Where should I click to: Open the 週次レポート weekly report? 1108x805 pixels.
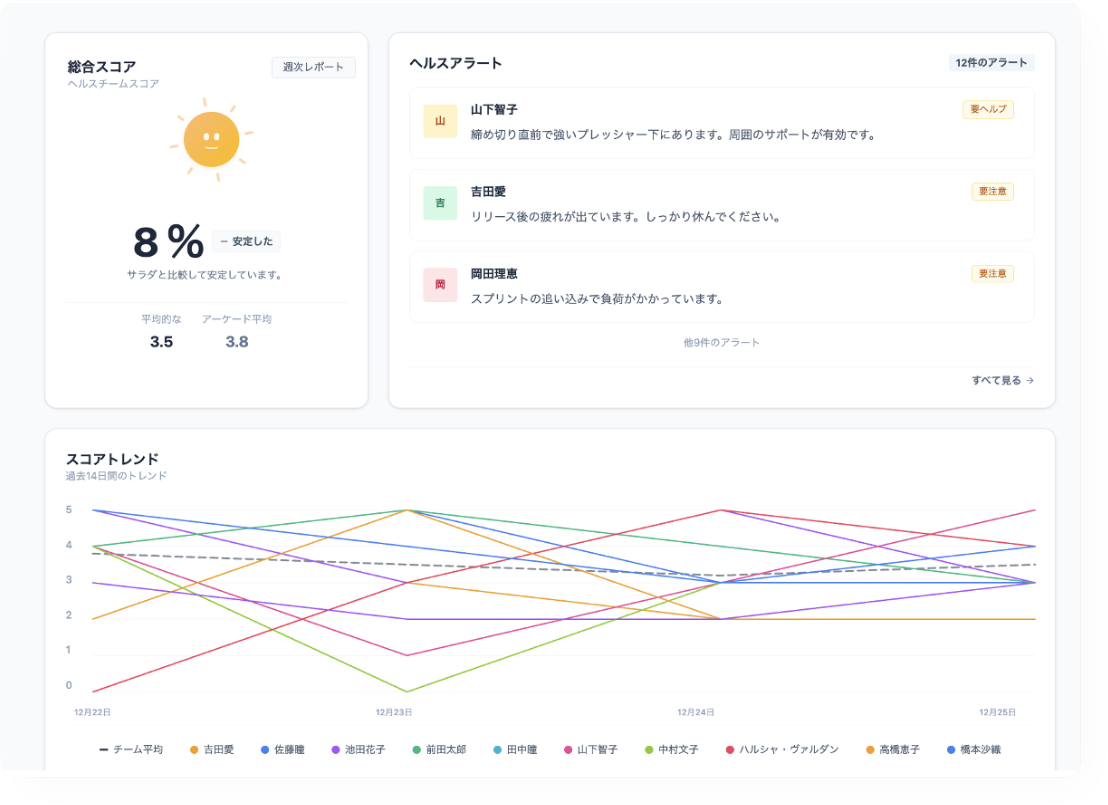pos(313,67)
